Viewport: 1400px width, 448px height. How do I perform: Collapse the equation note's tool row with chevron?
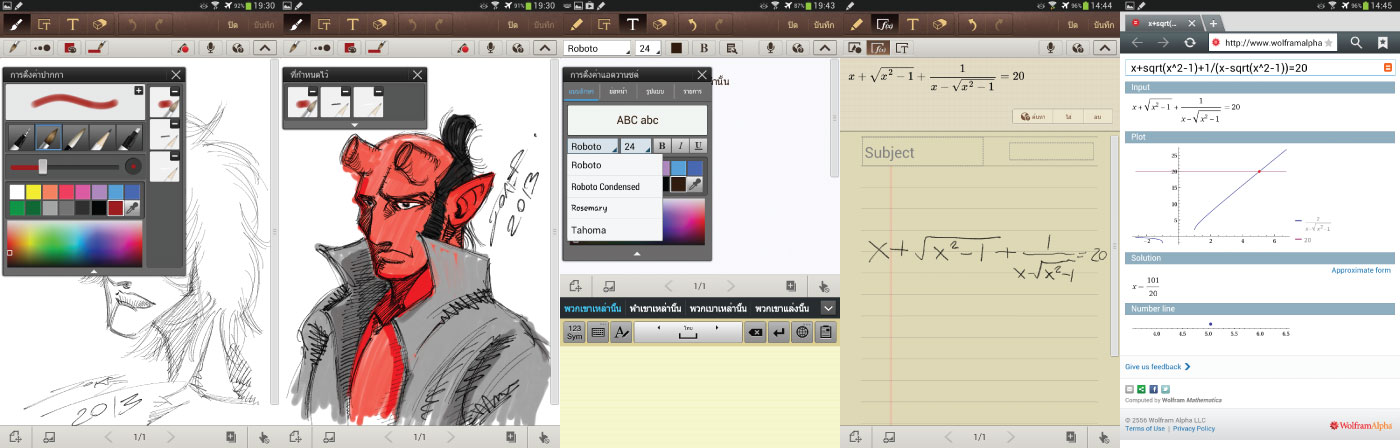(1104, 46)
